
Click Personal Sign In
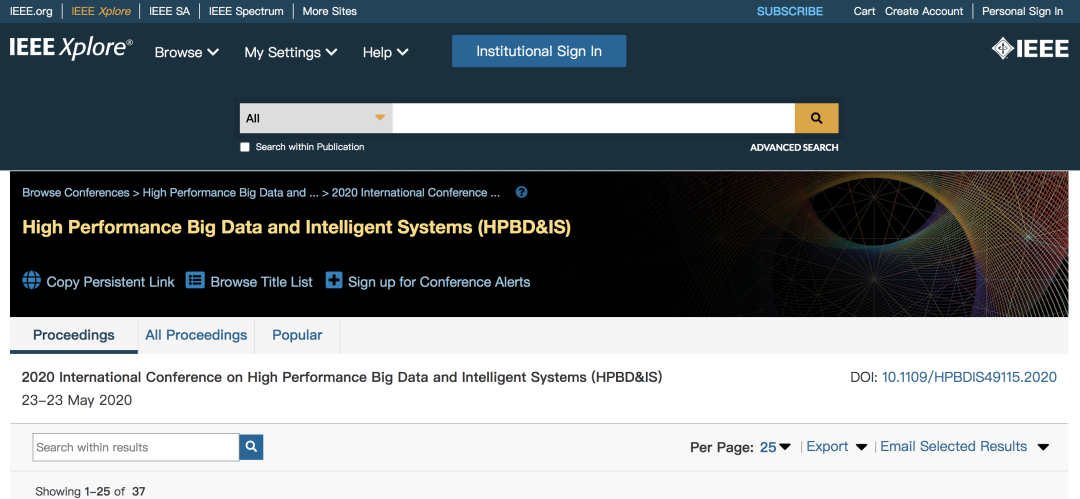point(1022,11)
